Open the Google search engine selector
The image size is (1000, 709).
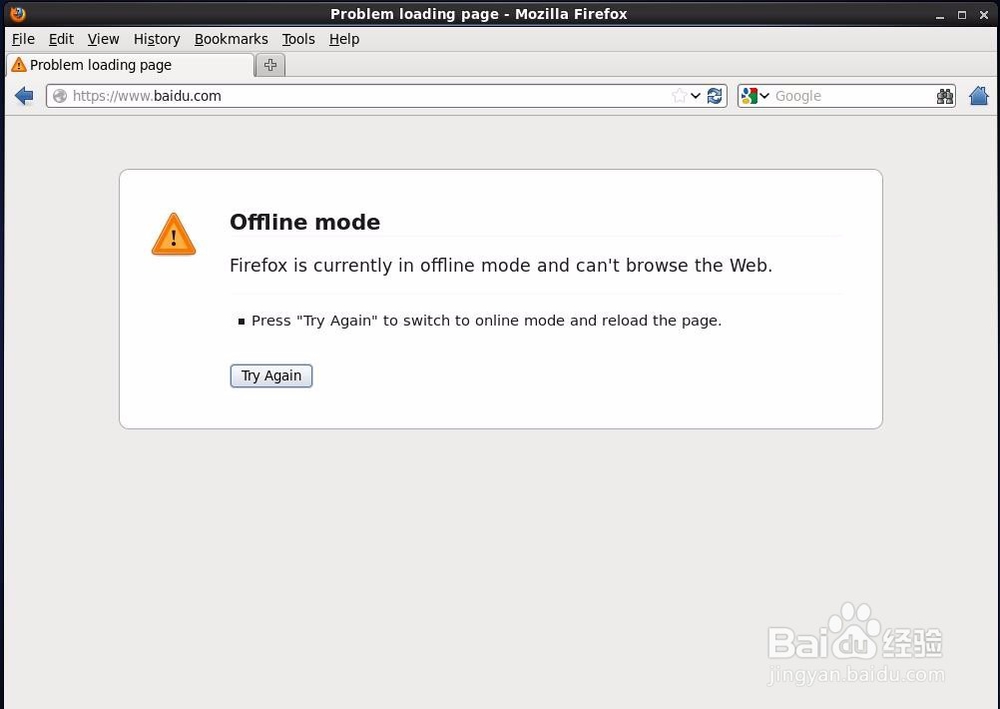pos(756,96)
